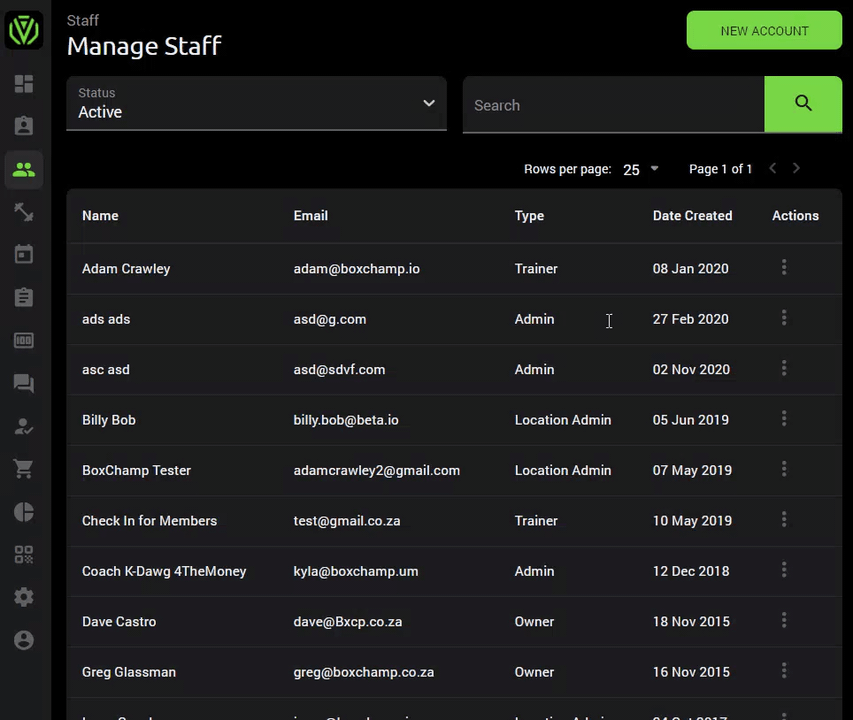Open actions menu for Check In for Members
The height and width of the screenshot is (720, 853).
[784, 519]
